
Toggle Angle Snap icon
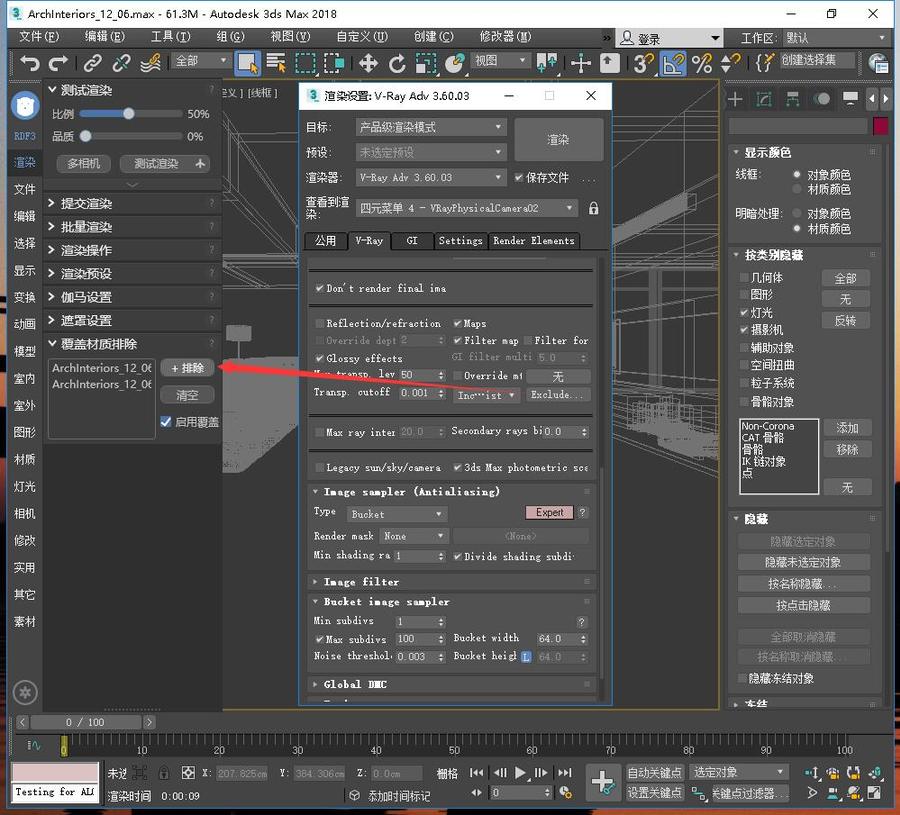click(x=673, y=63)
